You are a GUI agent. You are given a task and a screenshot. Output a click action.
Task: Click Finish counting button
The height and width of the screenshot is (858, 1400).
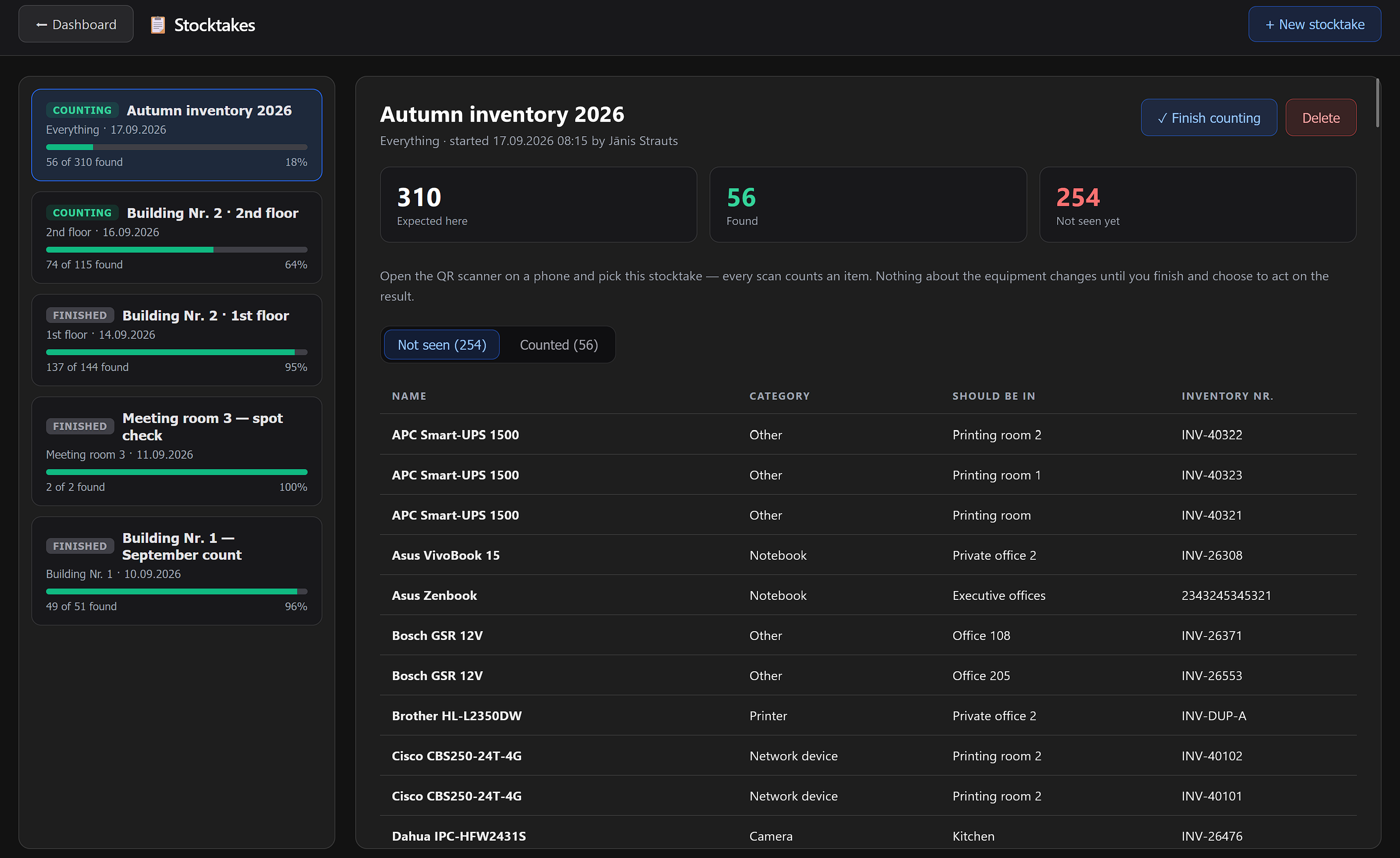[1208, 117]
